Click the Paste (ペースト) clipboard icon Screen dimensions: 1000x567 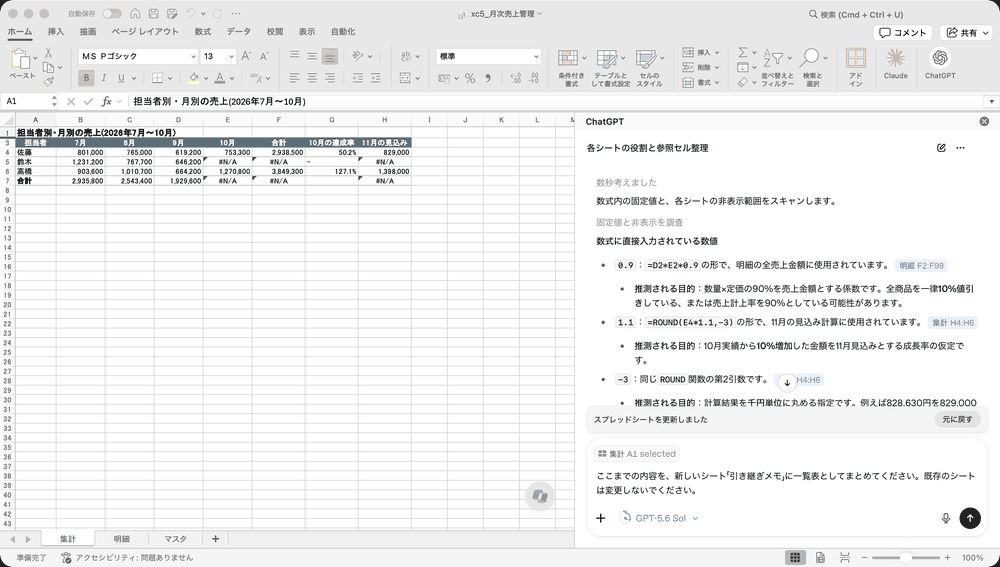pyautogui.click(x=20, y=59)
